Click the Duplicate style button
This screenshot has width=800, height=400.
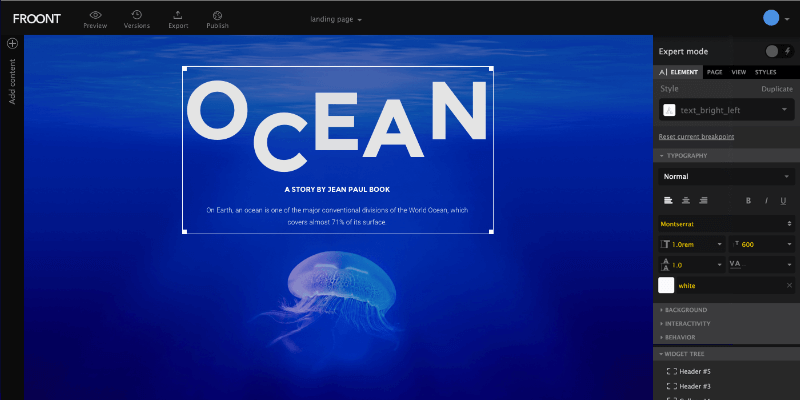click(x=777, y=89)
